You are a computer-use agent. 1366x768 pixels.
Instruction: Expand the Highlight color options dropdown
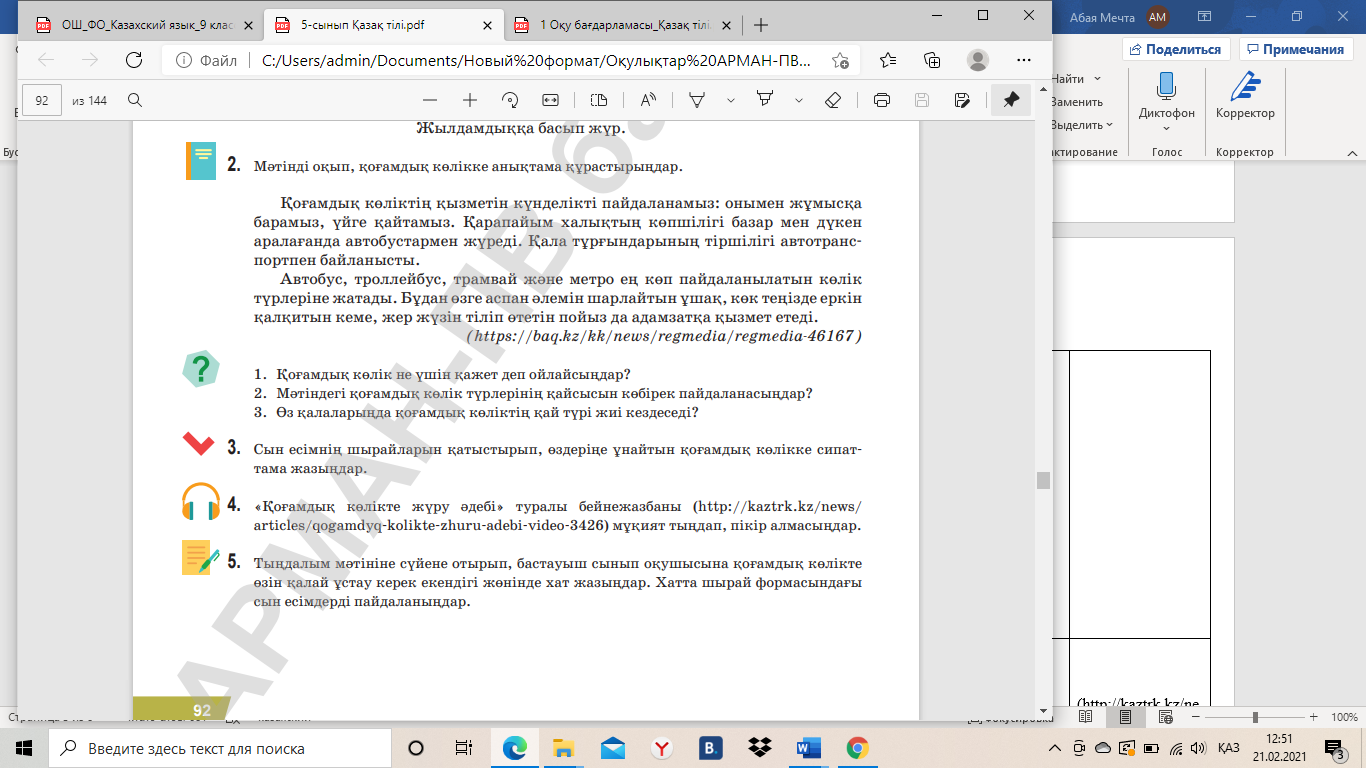pyautogui.click(x=798, y=100)
